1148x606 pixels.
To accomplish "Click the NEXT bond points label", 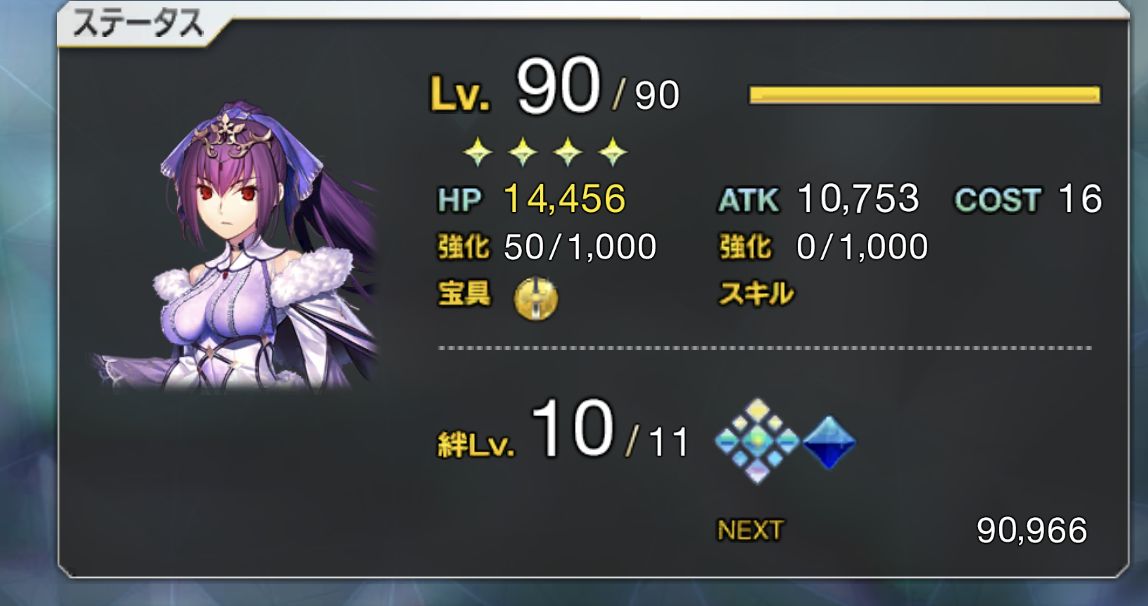I will [750, 530].
